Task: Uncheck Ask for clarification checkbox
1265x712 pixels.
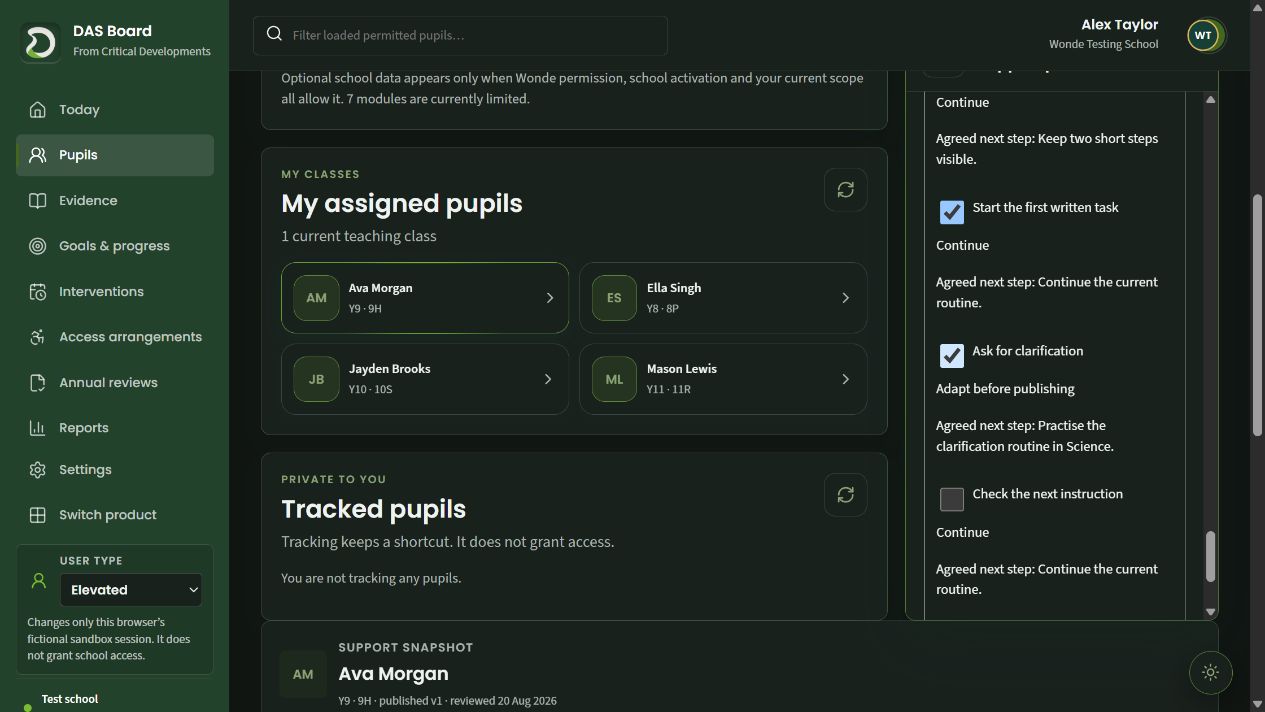Action: pos(952,355)
